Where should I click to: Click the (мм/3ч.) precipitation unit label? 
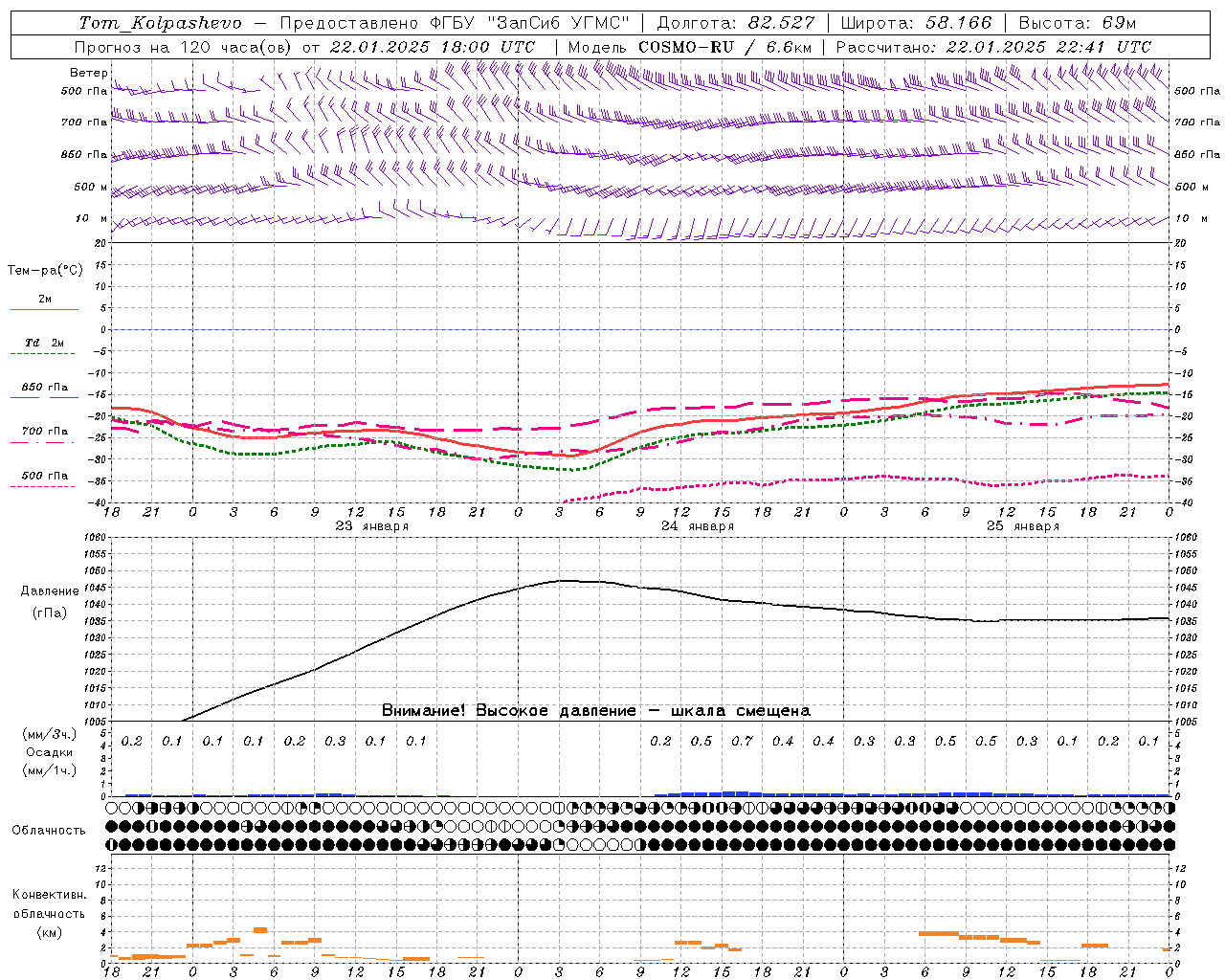click(49, 734)
